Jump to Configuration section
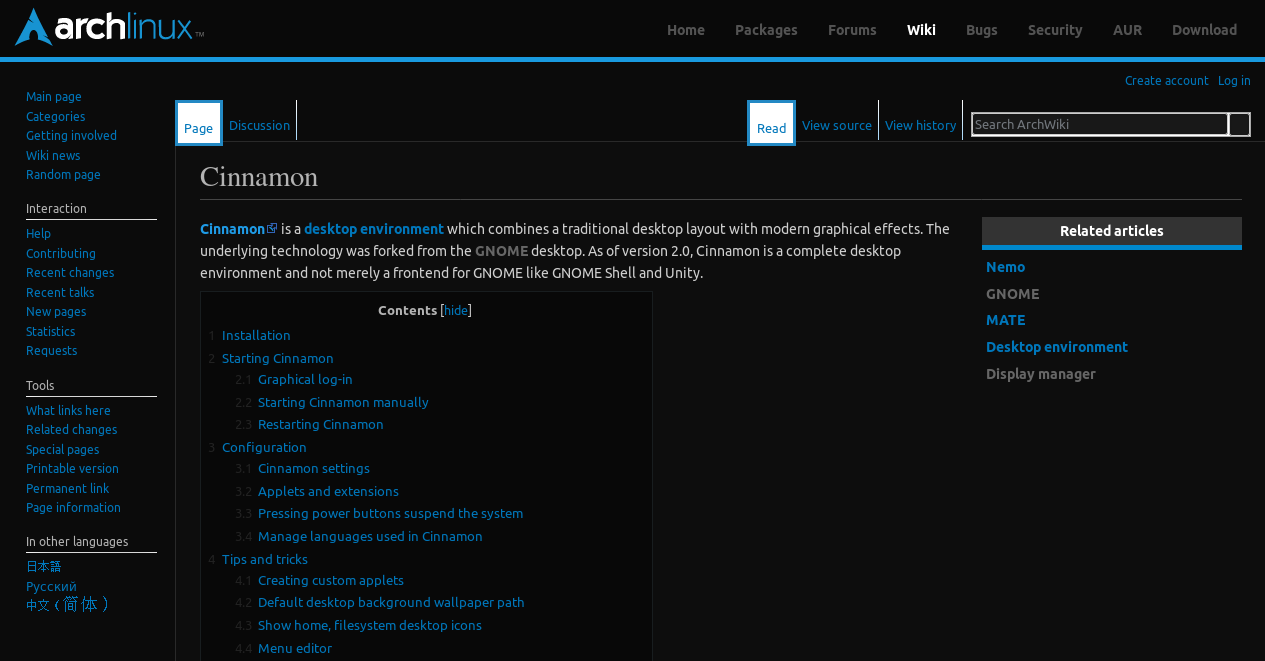Viewport: 1265px width, 661px height. click(264, 448)
